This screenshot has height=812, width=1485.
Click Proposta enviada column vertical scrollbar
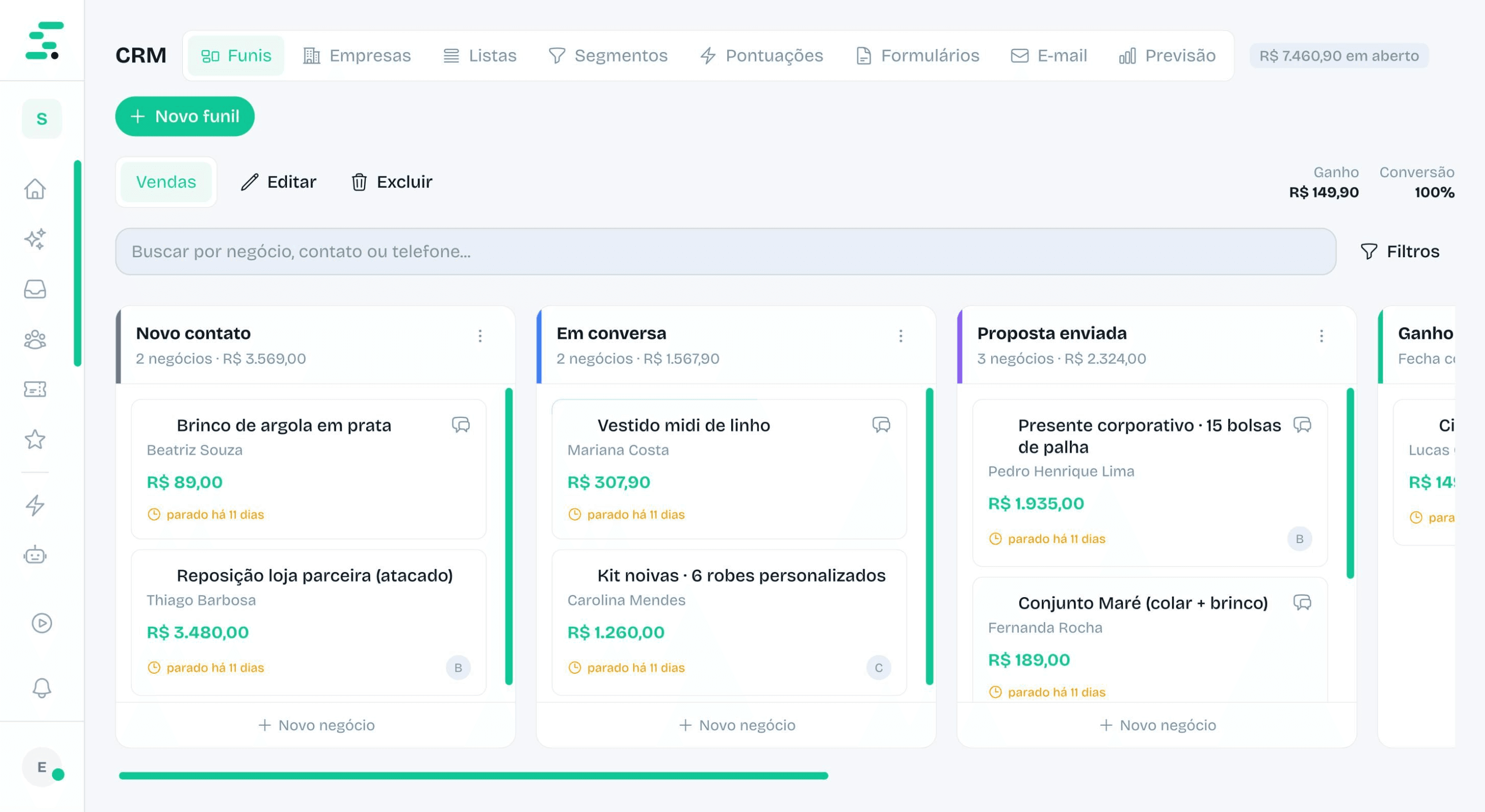click(x=1350, y=483)
